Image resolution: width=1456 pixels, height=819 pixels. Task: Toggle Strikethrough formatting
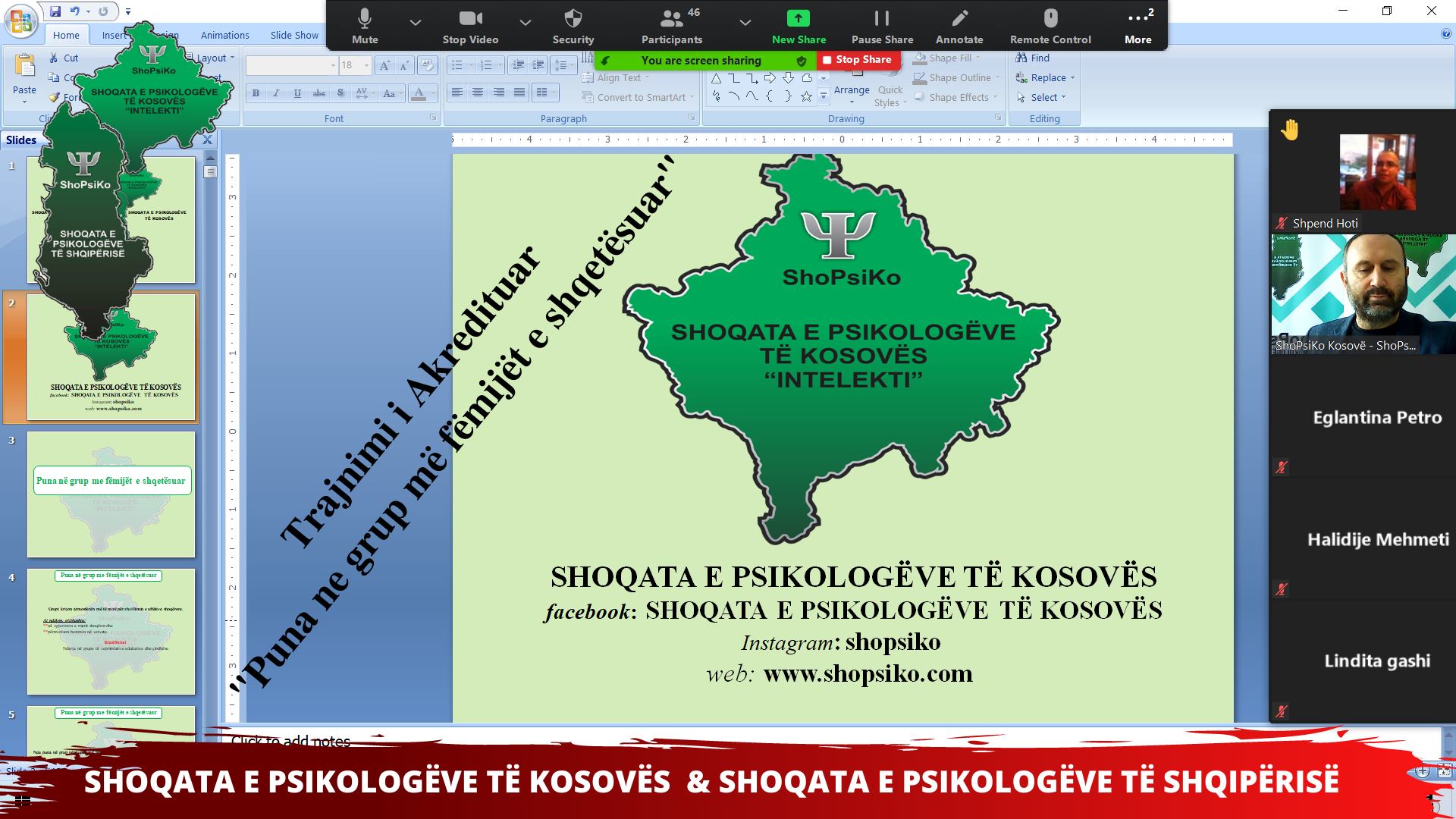coord(319,93)
